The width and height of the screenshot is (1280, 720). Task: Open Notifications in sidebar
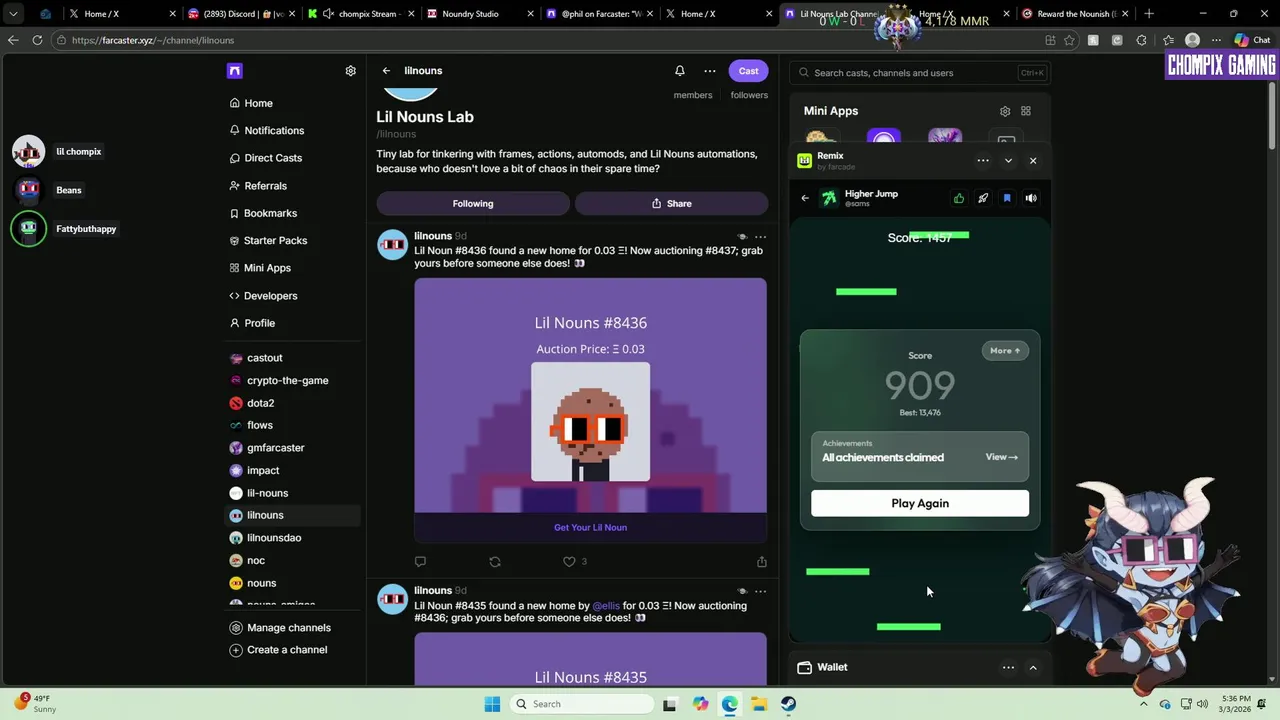coord(267,131)
